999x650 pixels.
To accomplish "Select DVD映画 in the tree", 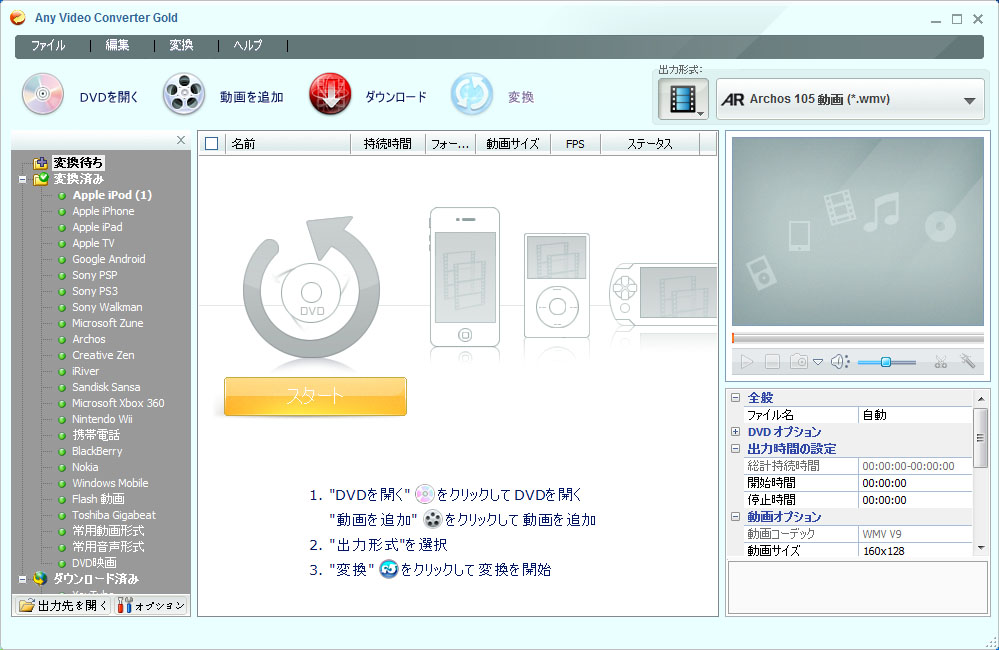I will click(94, 563).
